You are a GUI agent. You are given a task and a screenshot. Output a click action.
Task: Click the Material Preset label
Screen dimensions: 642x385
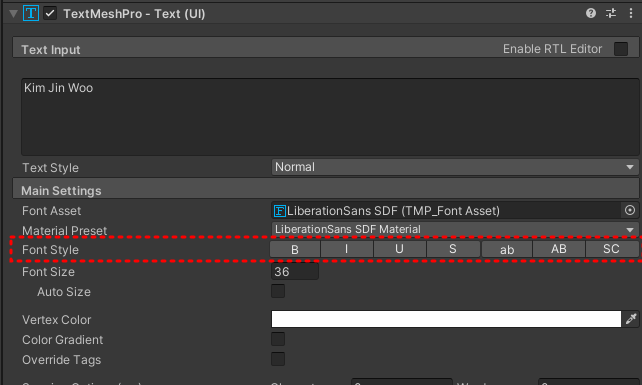pyautogui.click(x=65, y=231)
